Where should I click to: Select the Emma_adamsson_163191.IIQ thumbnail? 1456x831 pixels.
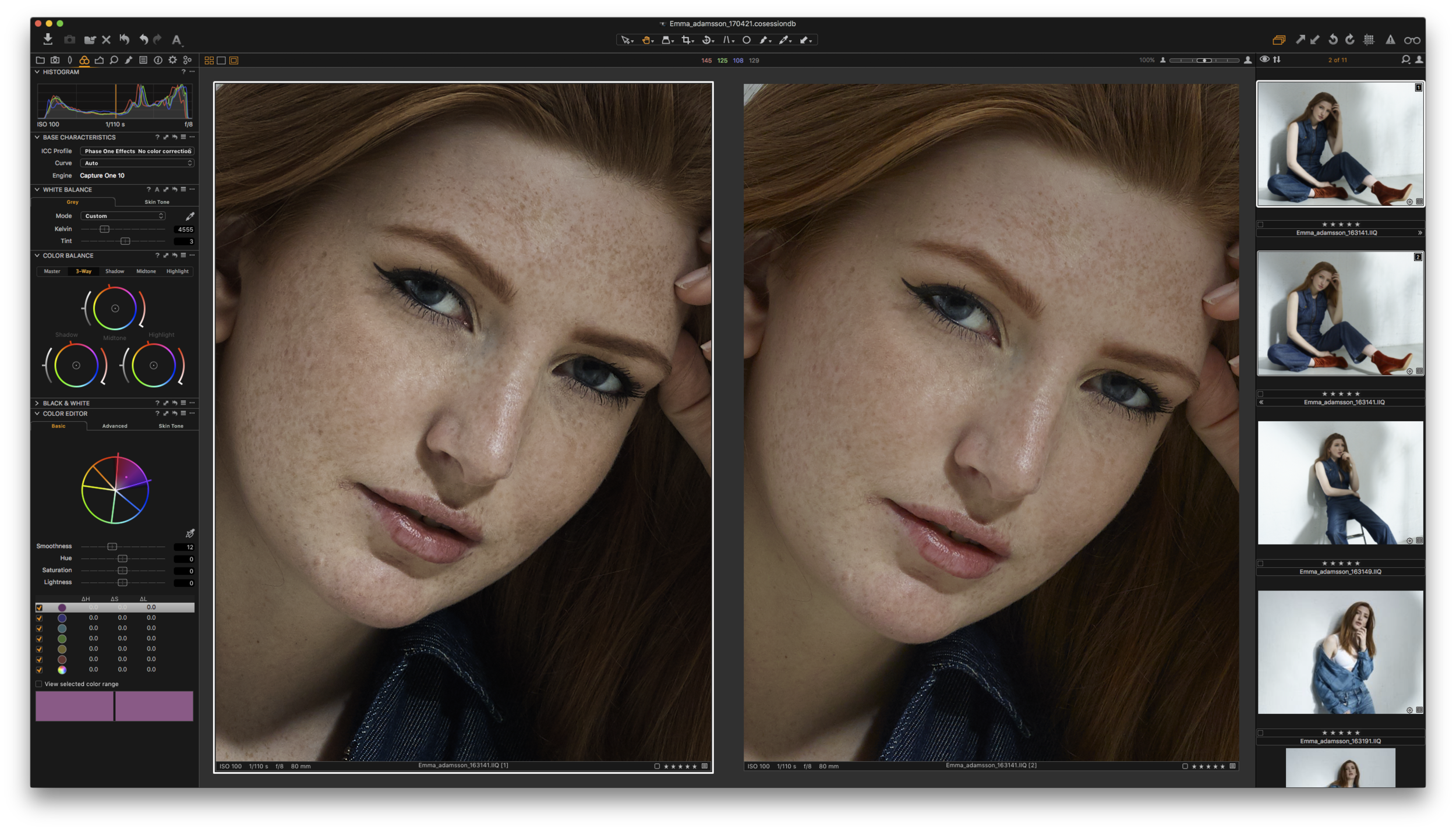tap(1340, 653)
